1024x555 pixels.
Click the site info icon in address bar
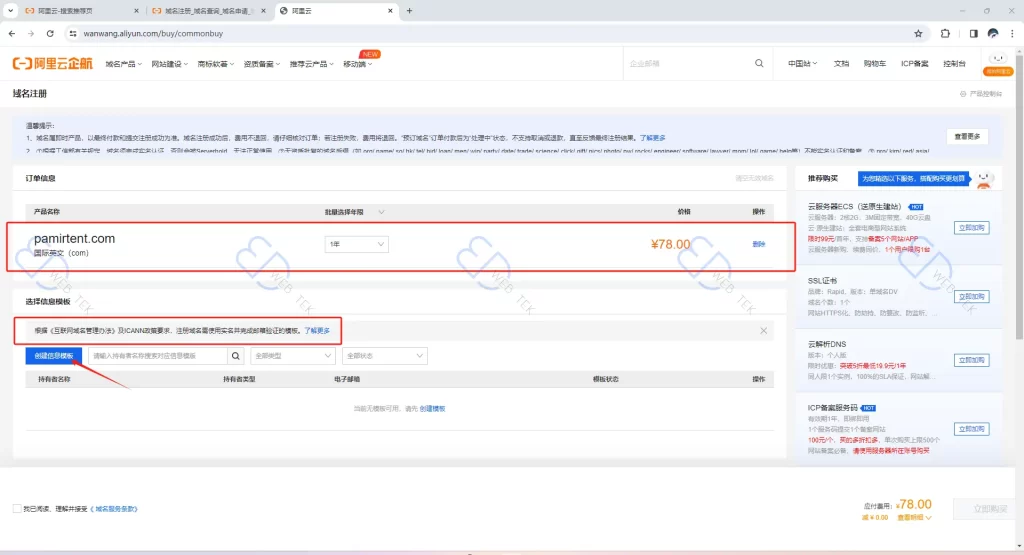pos(72,33)
